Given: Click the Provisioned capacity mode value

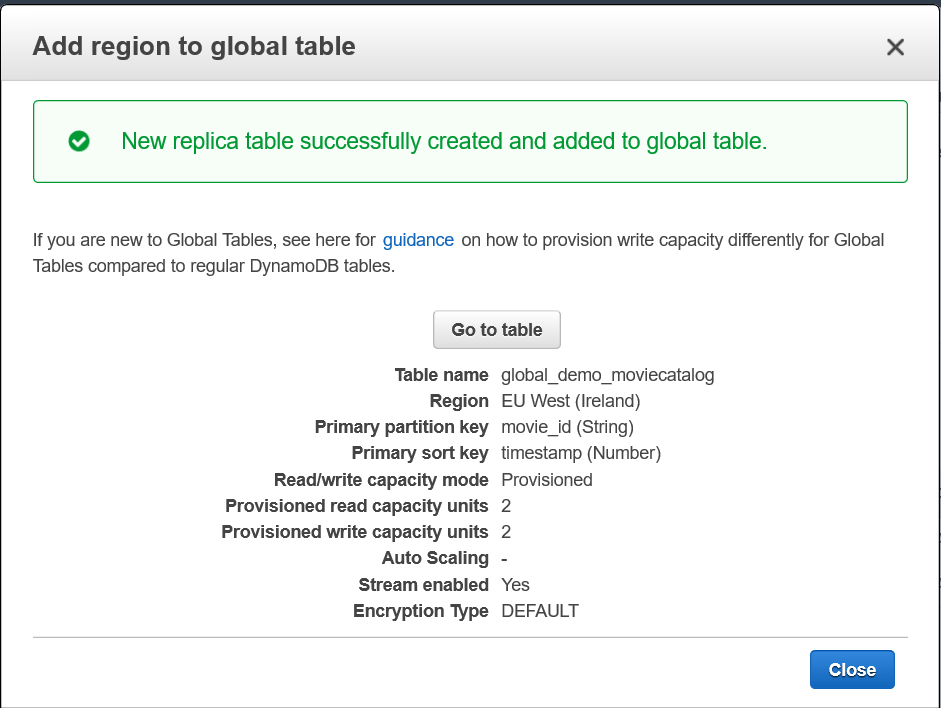Looking at the screenshot, I should [x=546, y=480].
